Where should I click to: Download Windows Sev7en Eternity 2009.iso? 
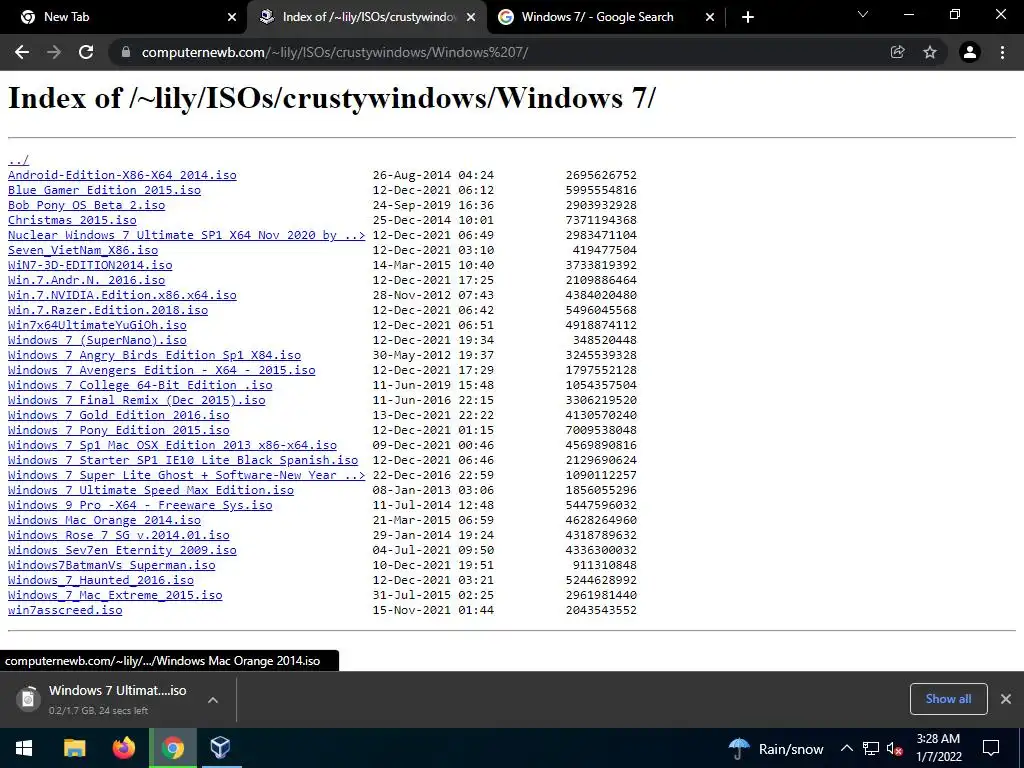click(x=122, y=551)
